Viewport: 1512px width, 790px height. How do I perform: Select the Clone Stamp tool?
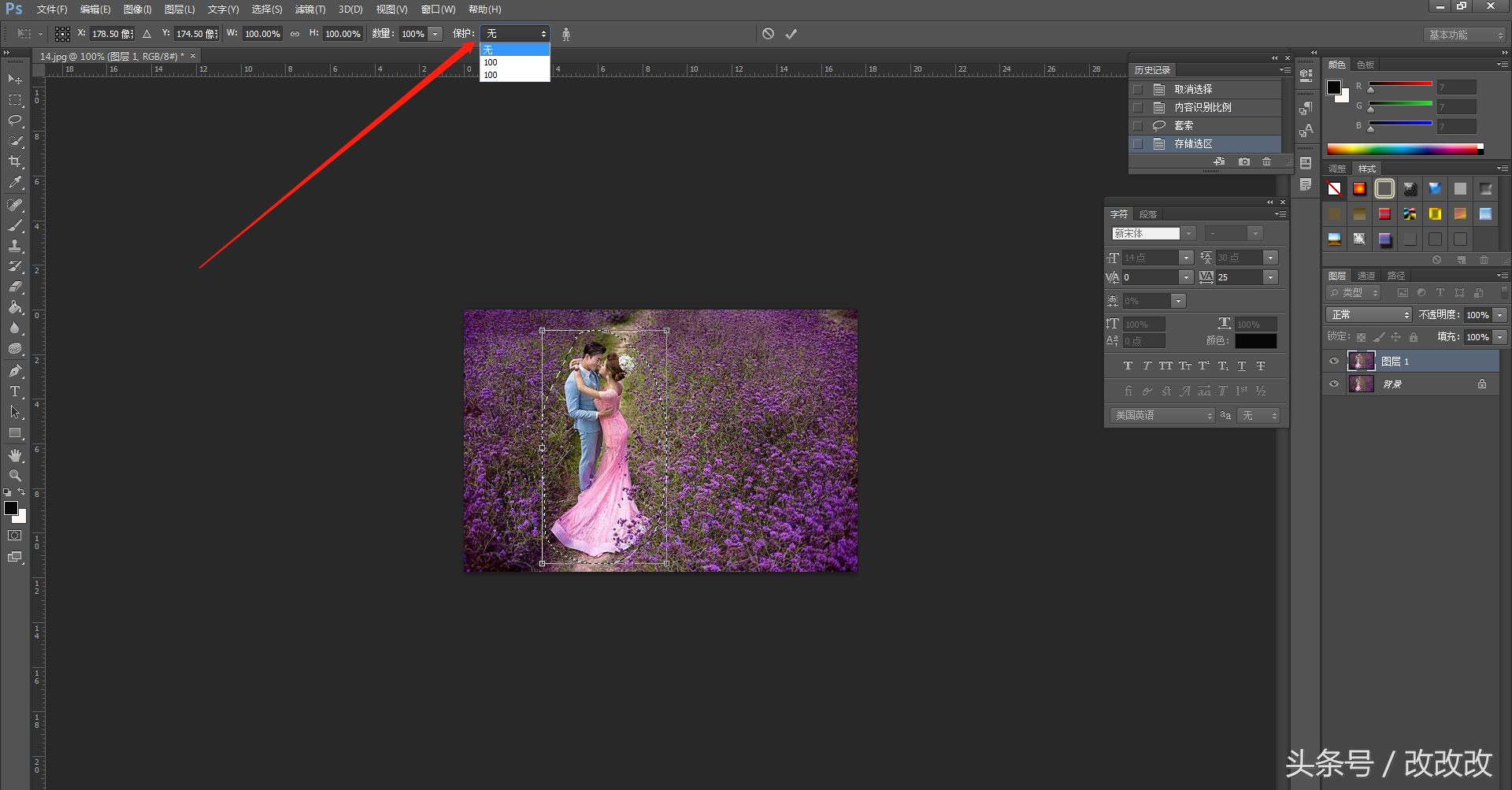coord(15,246)
